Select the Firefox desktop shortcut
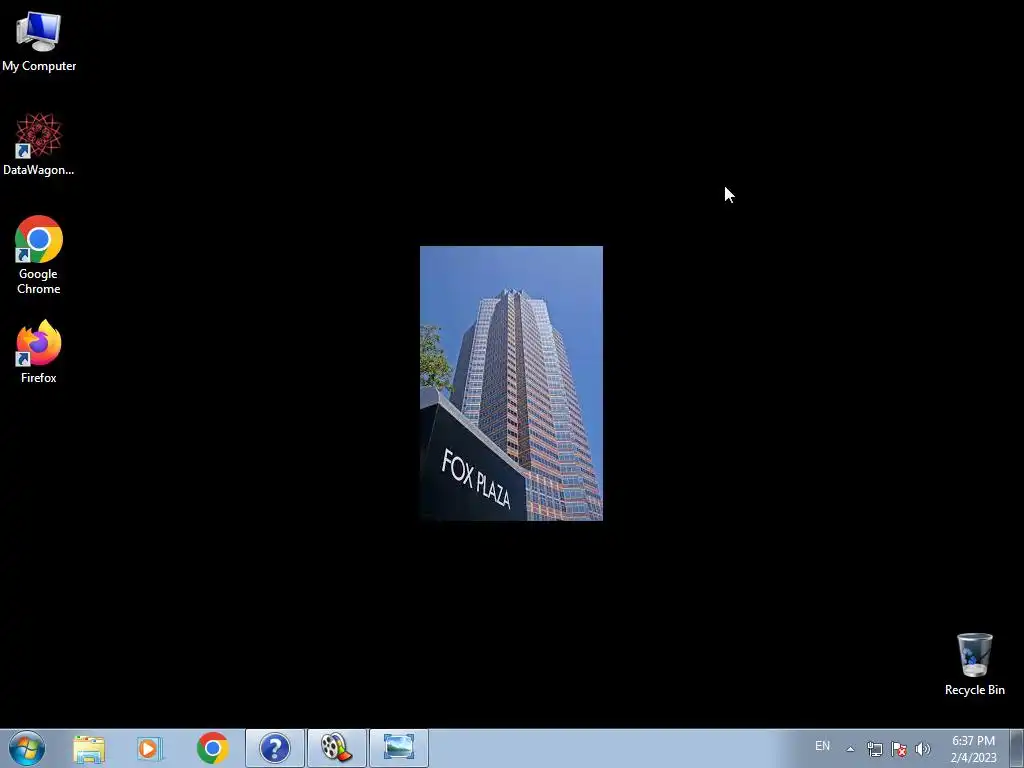This screenshot has height=768, width=1024. tap(39, 351)
